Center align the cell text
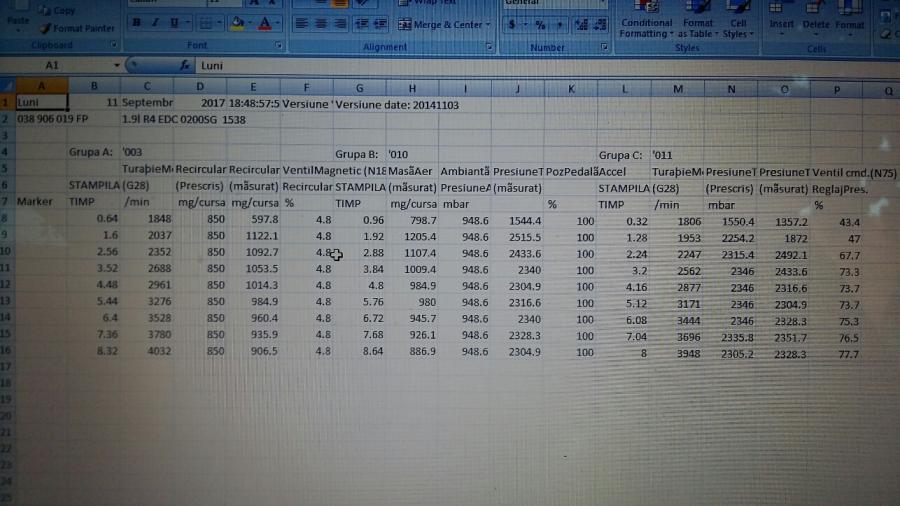Screen dimensions: 900x506 321,24
